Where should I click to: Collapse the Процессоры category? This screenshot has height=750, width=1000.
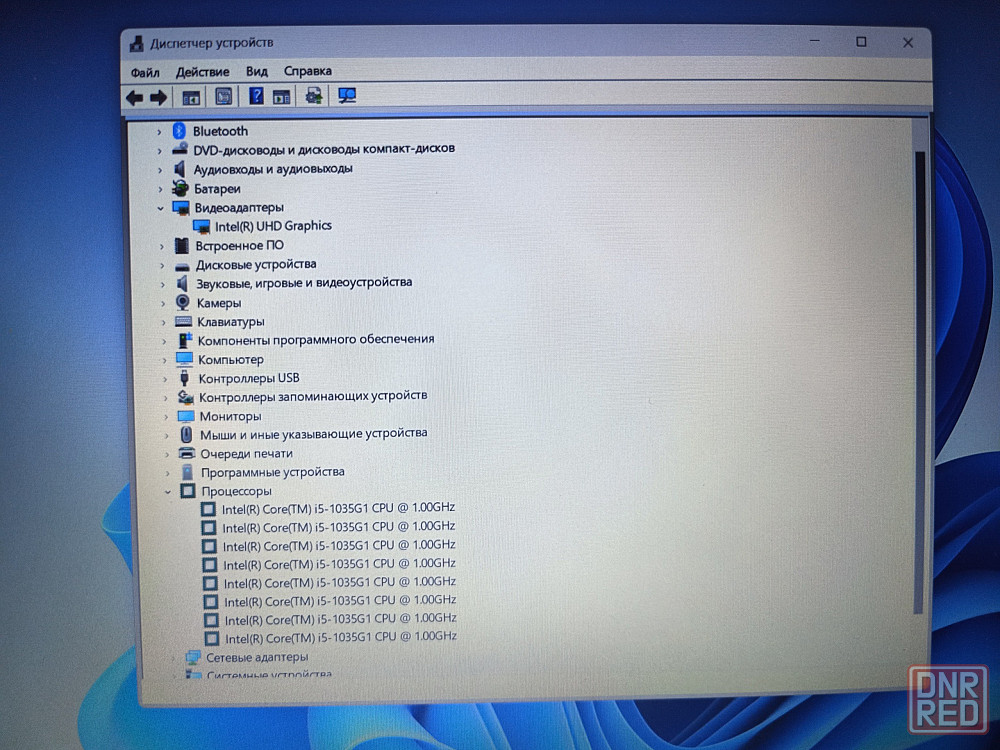pyautogui.click(x=168, y=492)
